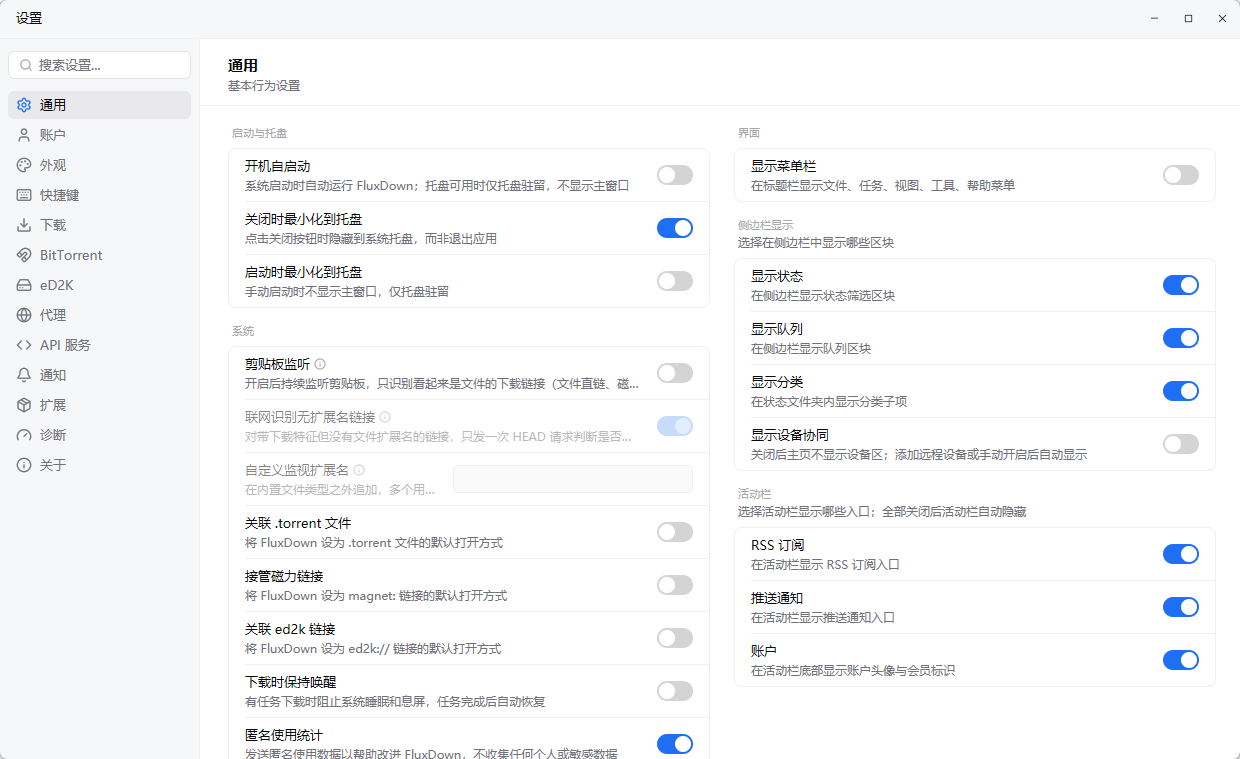Open 关于 page
This screenshot has height=759, width=1240.
(99, 465)
